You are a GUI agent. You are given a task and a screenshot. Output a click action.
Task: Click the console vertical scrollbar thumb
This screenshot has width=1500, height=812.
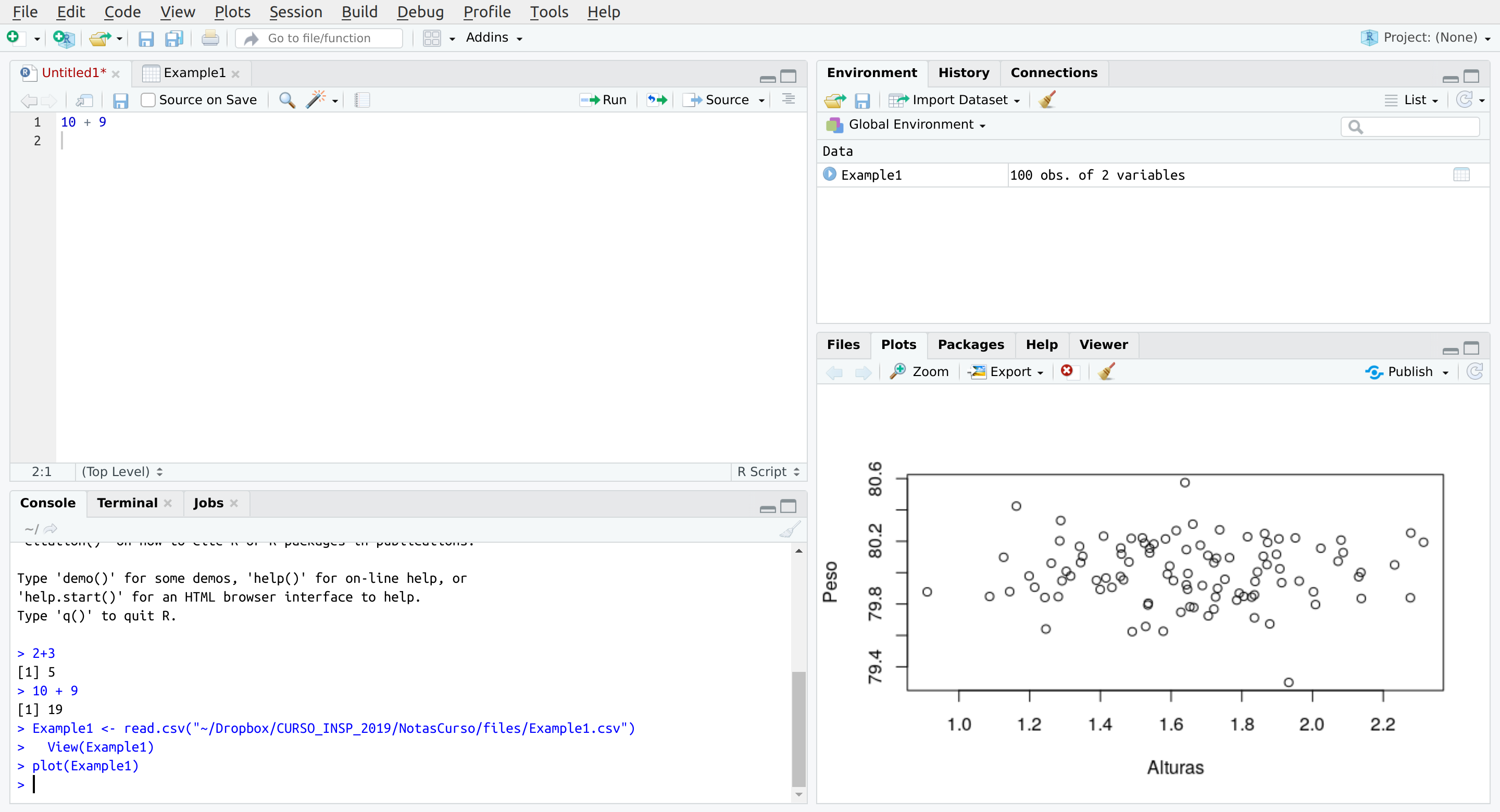798,728
